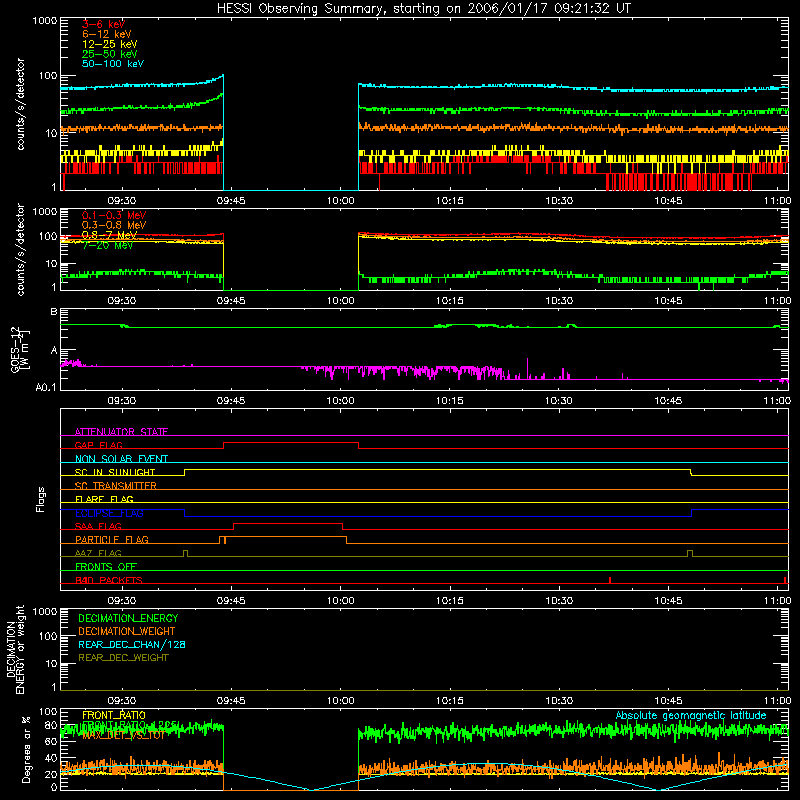Select the 6-12 keV legend label
This screenshot has width=800, height=800.
tap(107, 34)
